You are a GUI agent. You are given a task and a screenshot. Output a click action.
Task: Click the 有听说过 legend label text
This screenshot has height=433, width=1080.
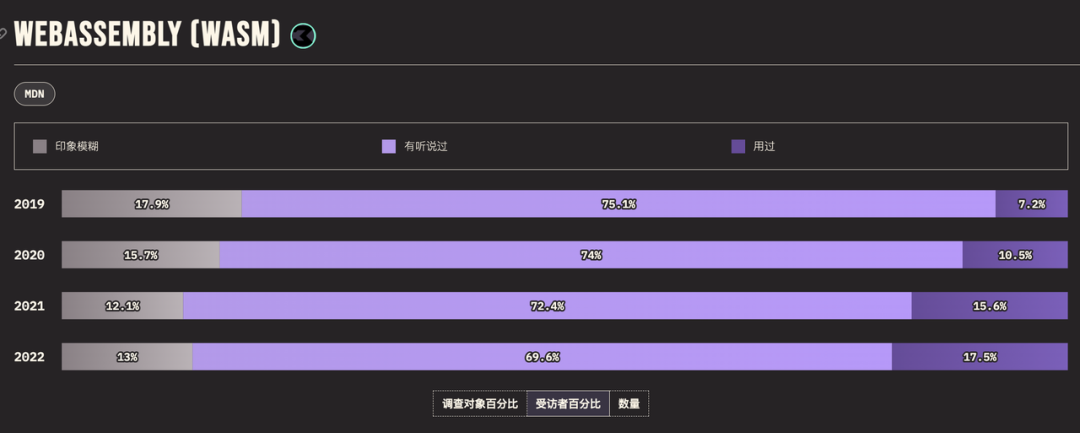(x=425, y=146)
